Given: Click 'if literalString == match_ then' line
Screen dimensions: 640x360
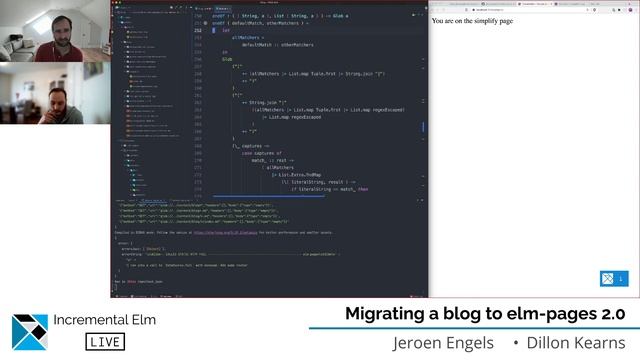Looking at the screenshot, I should [x=329, y=189].
